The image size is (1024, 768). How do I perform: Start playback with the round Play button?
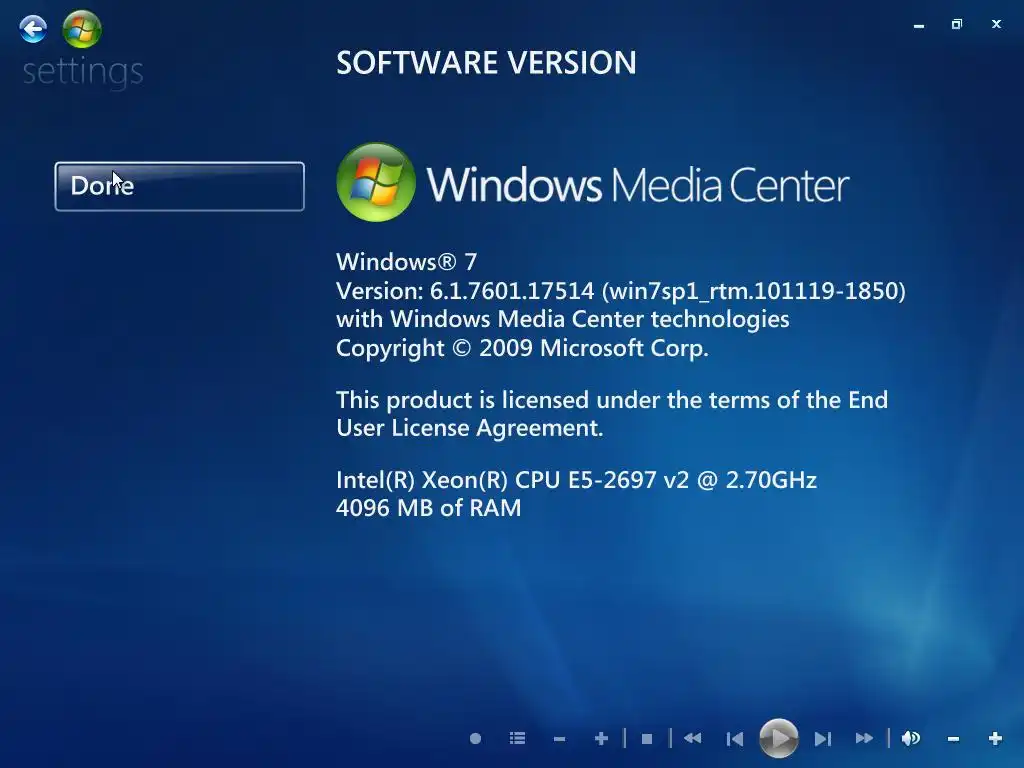click(x=778, y=739)
